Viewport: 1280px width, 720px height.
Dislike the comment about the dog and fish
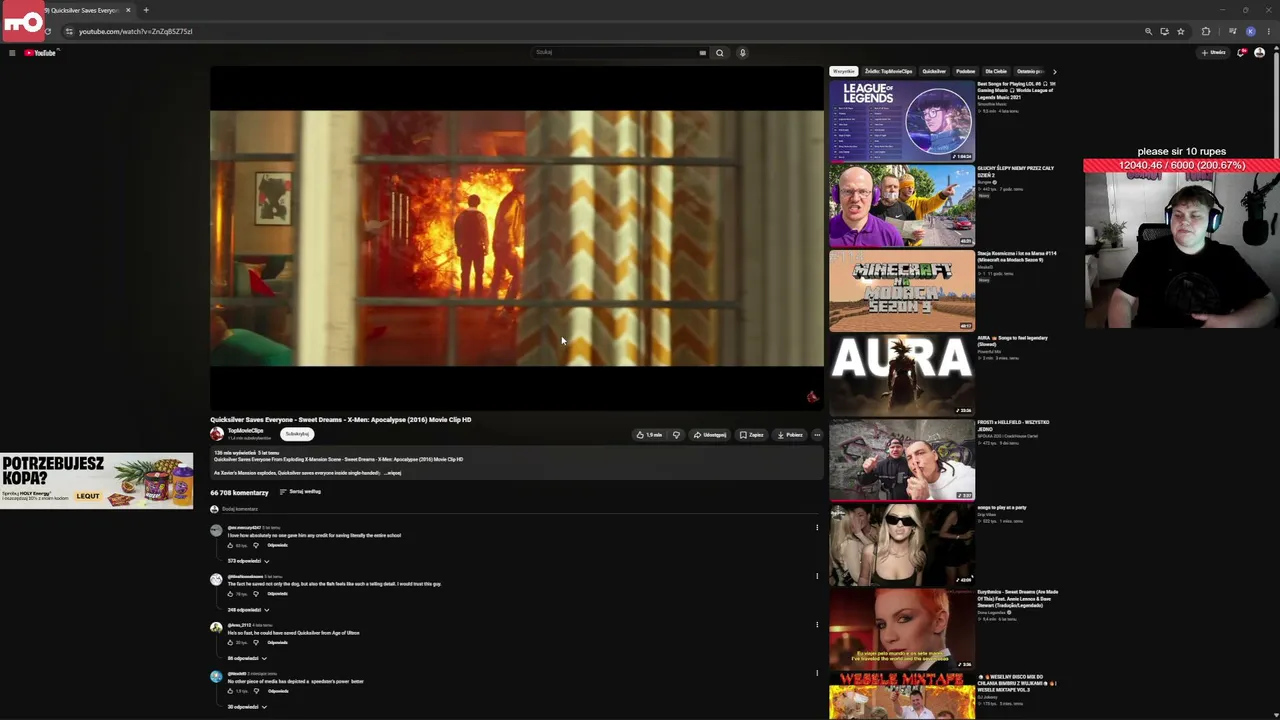[x=255, y=594]
